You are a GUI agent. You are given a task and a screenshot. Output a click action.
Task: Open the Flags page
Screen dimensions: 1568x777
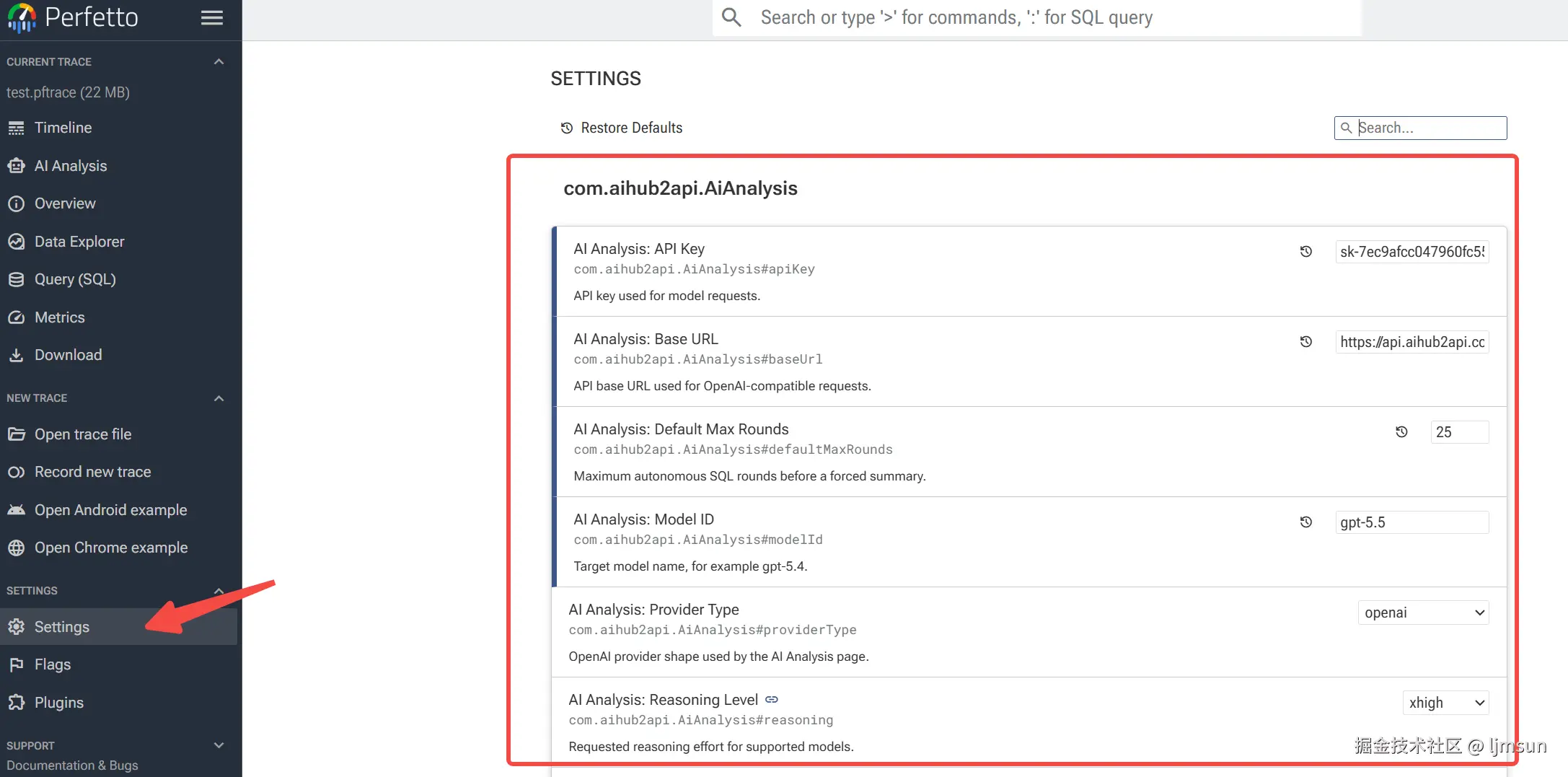point(53,664)
